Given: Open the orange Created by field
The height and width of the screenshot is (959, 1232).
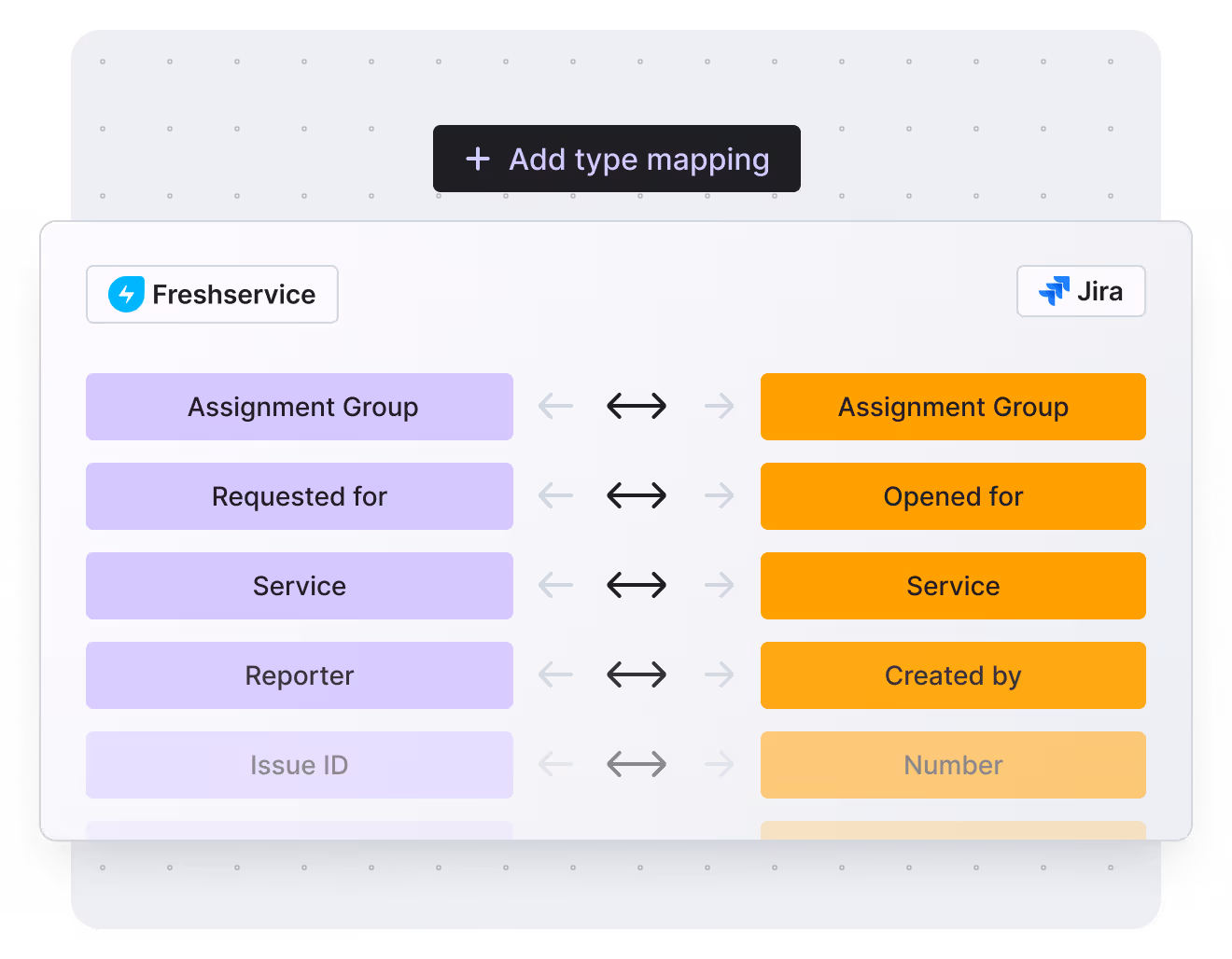Looking at the screenshot, I should coord(953,675).
